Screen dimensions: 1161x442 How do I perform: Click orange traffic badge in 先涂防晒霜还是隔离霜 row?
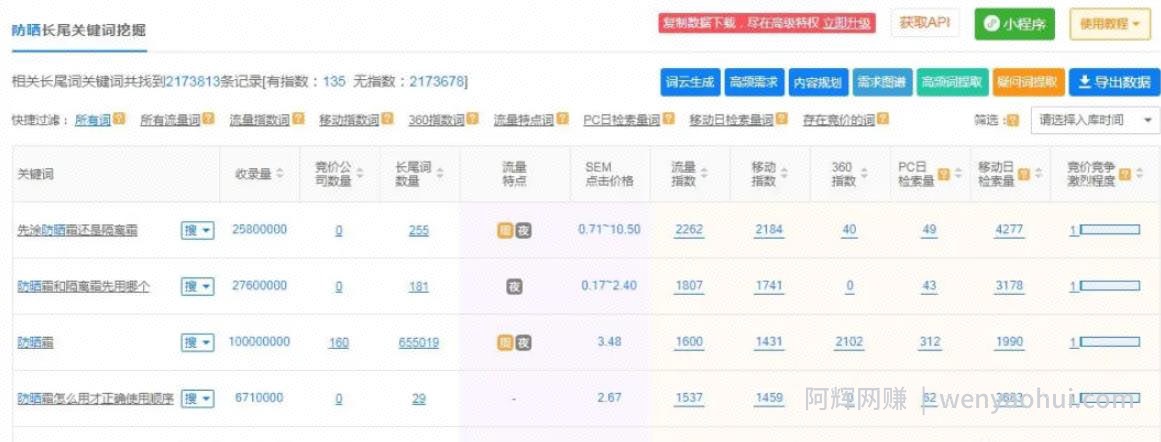click(x=506, y=230)
